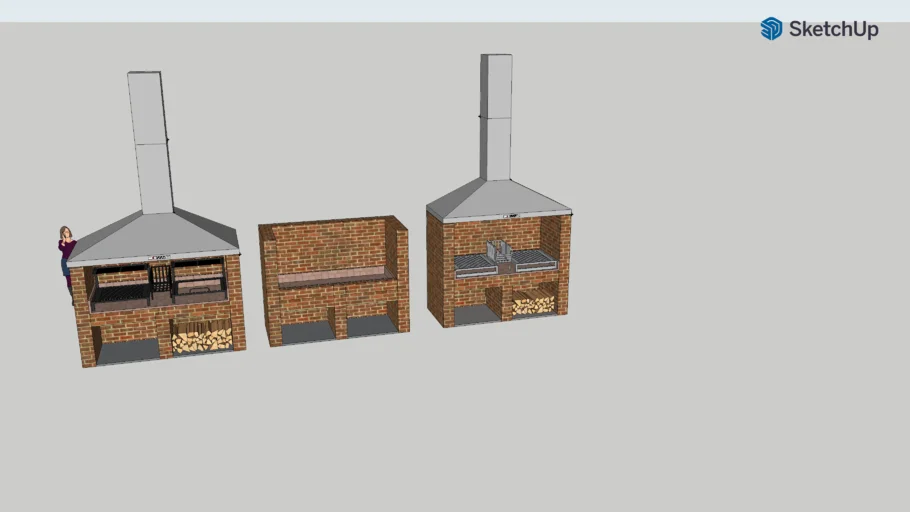Screen dimensions: 910x512
Task: Click the metal hood of right barbecue
Action: [498, 200]
